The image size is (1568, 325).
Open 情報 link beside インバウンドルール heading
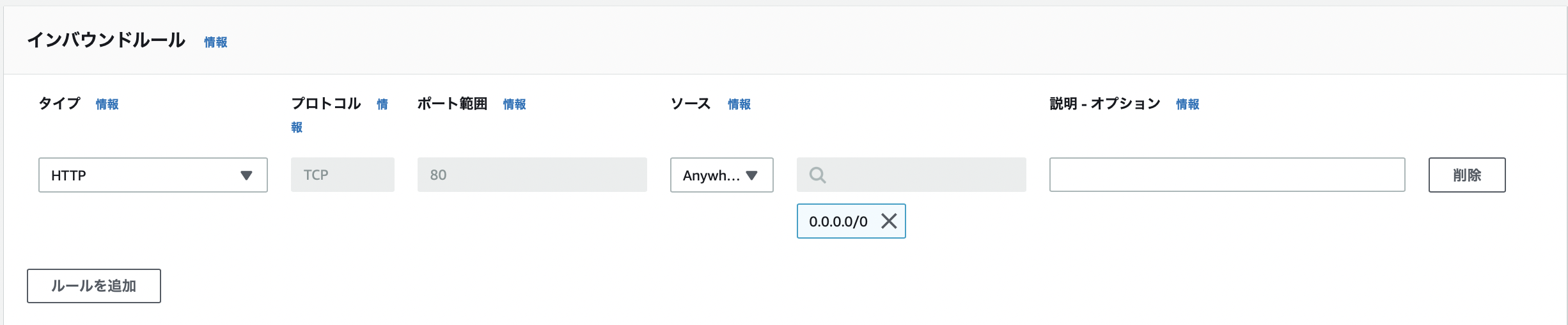(x=216, y=42)
